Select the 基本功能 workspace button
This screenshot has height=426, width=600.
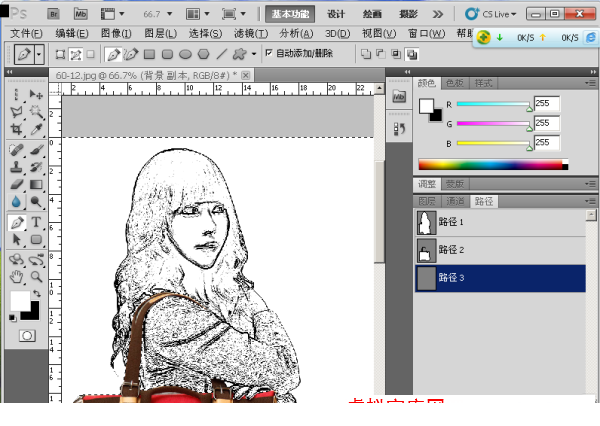290,14
